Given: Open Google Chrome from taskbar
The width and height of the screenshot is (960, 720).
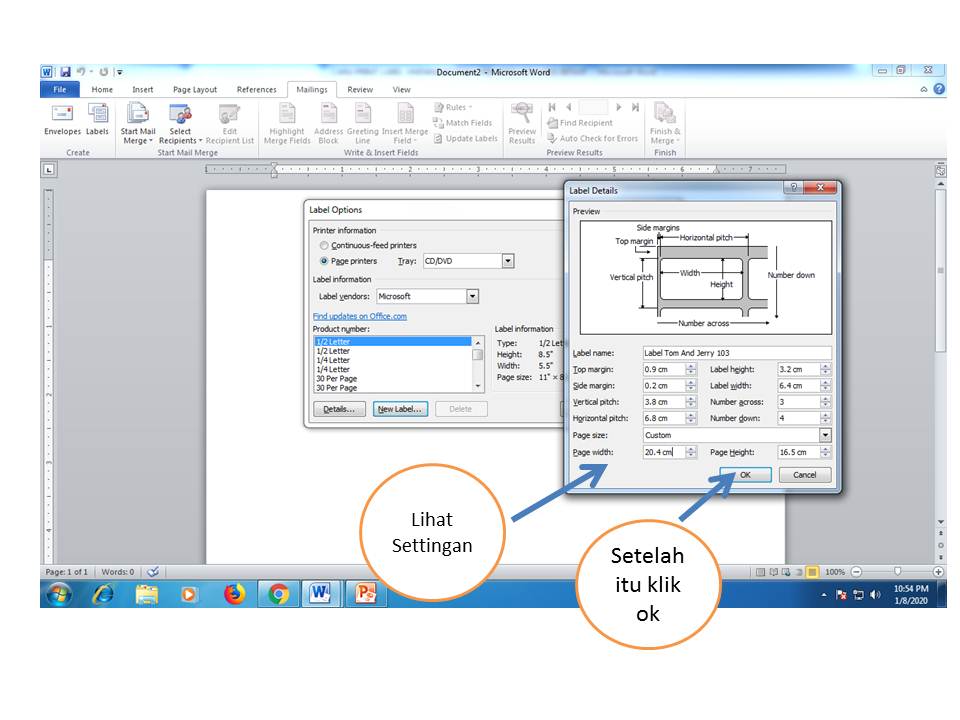Looking at the screenshot, I should pyautogui.click(x=279, y=594).
